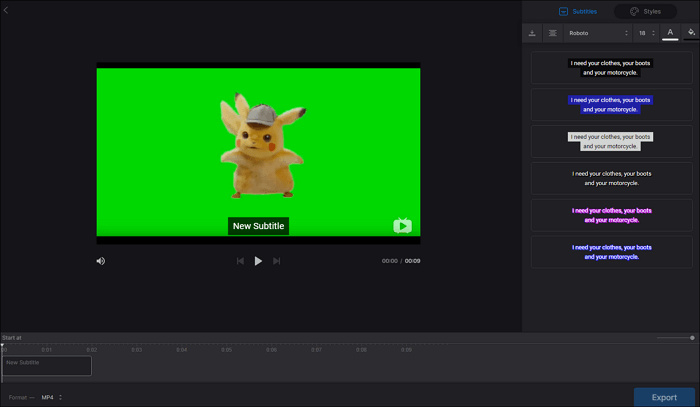Image resolution: width=700 pixels, height=407 pixels.
Task: Click the subtitle vertical position icon
Action: 532,33
